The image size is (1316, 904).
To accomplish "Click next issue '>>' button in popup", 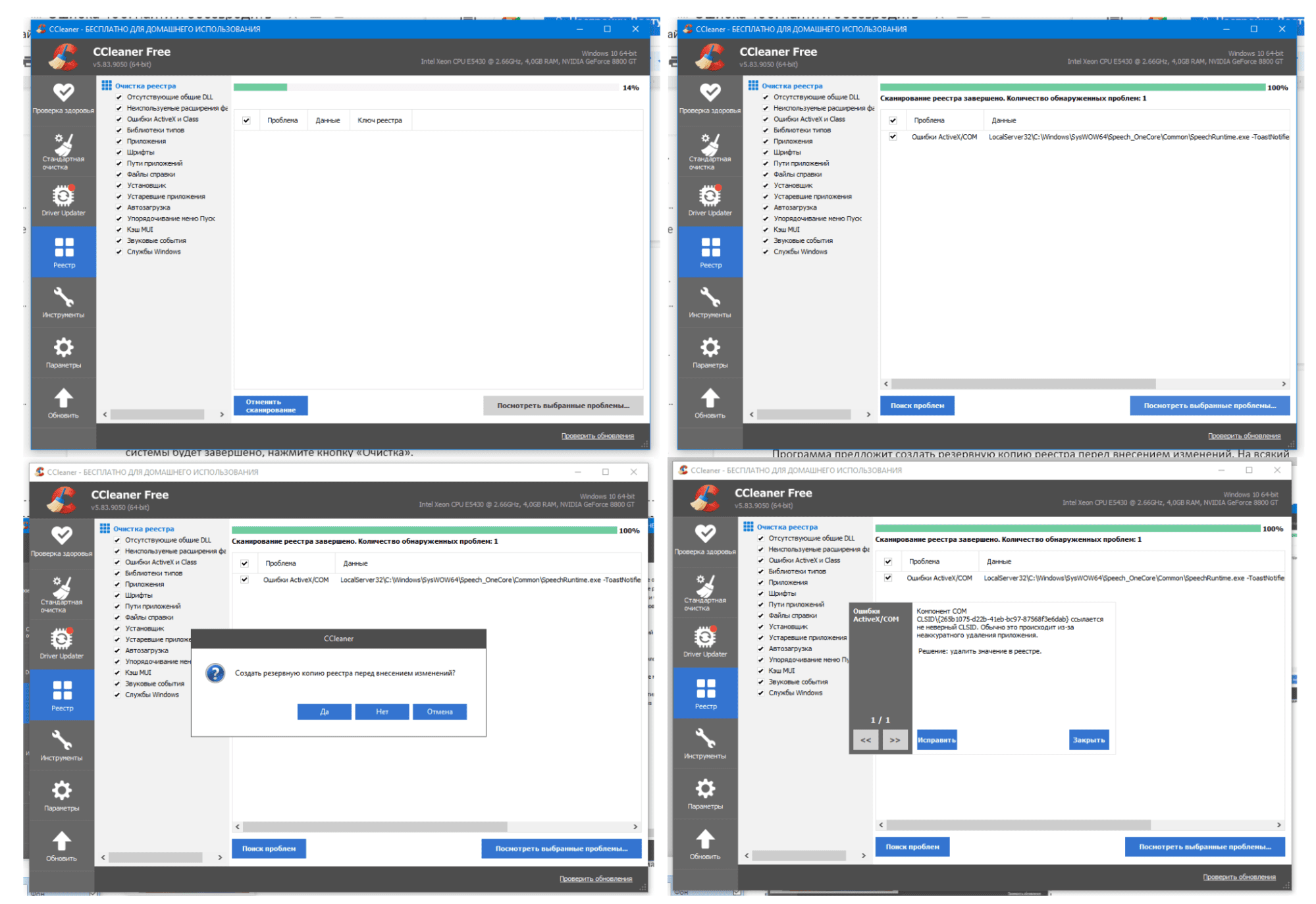I will pyautogui.click(x=895, y=740).
